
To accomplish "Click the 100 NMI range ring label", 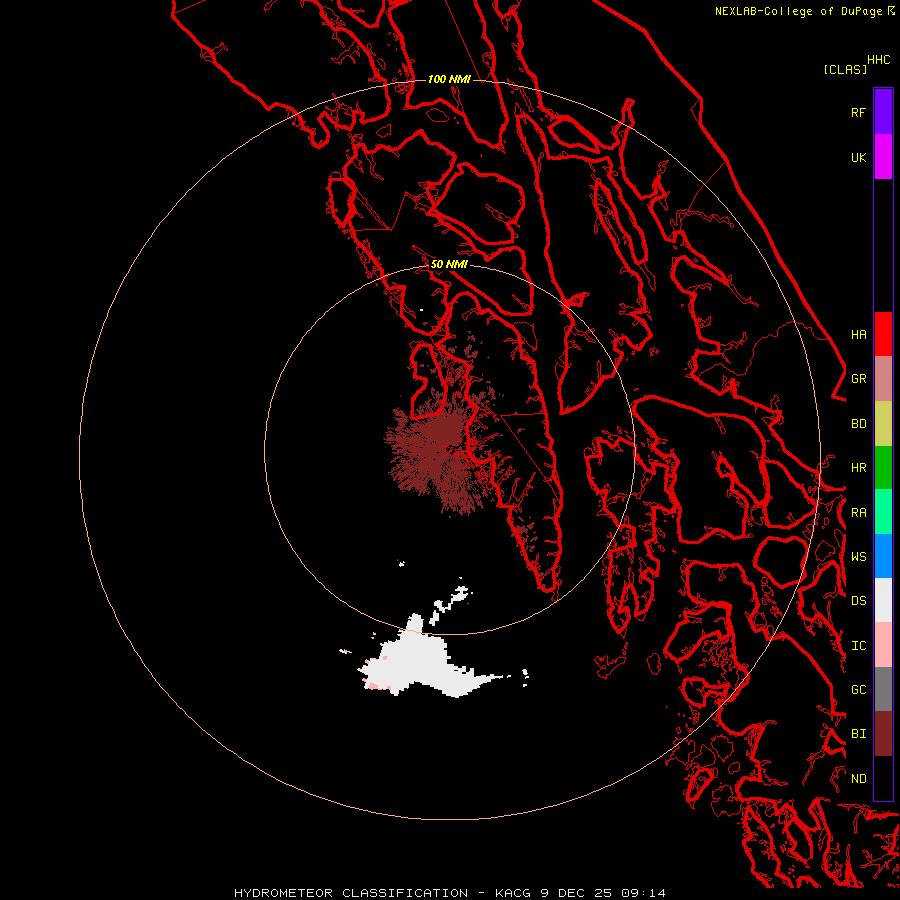I will (x=449, y=79).
